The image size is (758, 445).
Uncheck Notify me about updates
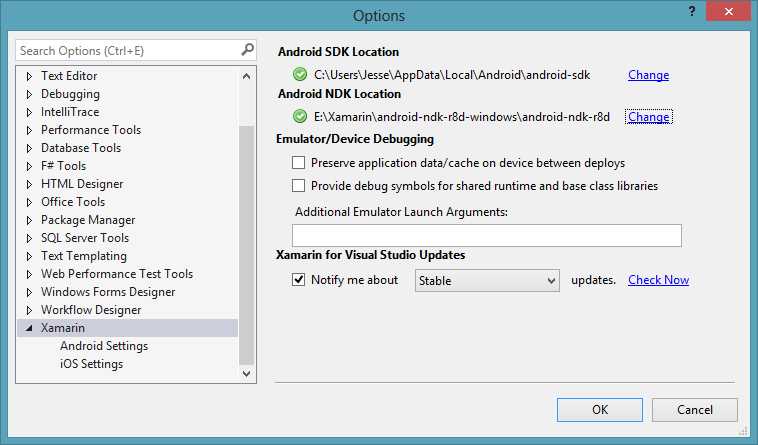299,280
